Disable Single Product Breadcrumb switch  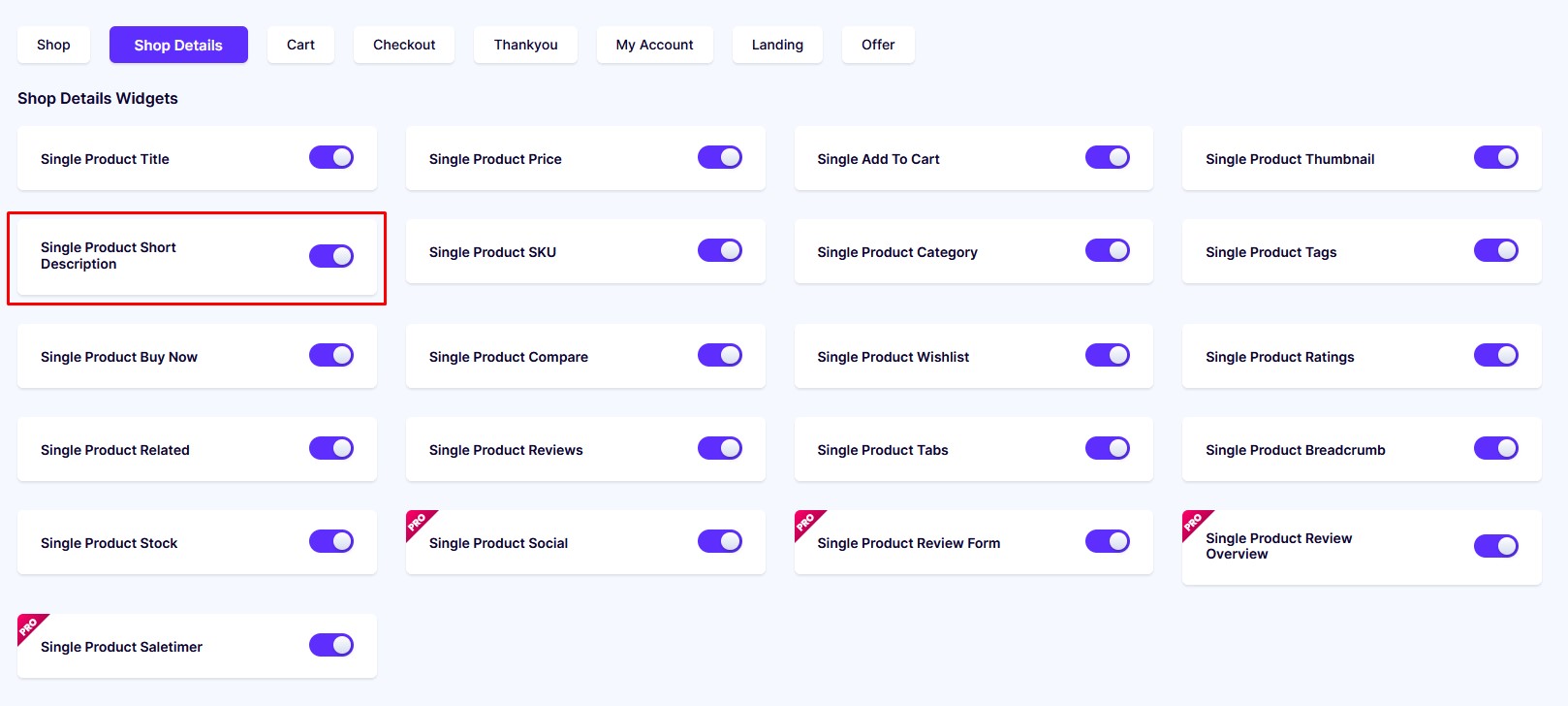pyautogui.click(x=1496, y=448)
